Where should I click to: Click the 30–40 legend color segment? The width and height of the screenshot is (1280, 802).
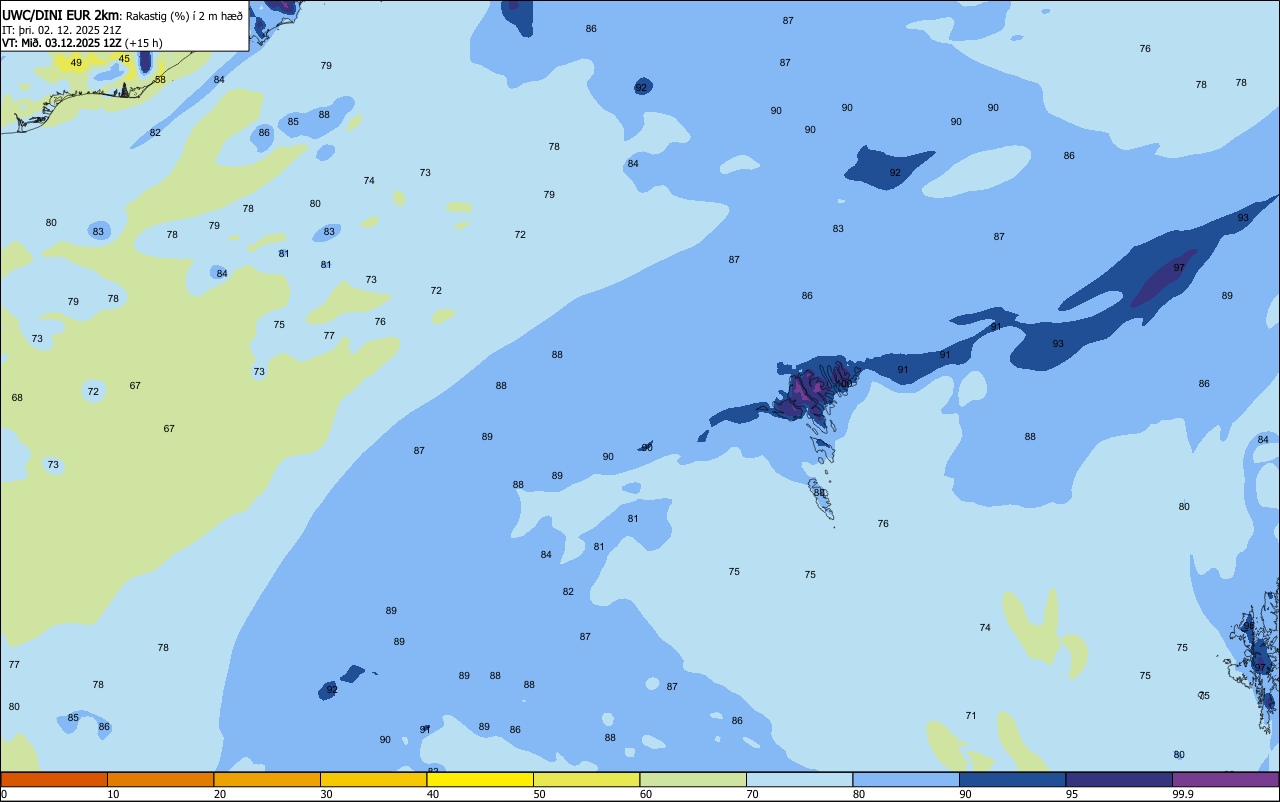[x=373, y=779]
